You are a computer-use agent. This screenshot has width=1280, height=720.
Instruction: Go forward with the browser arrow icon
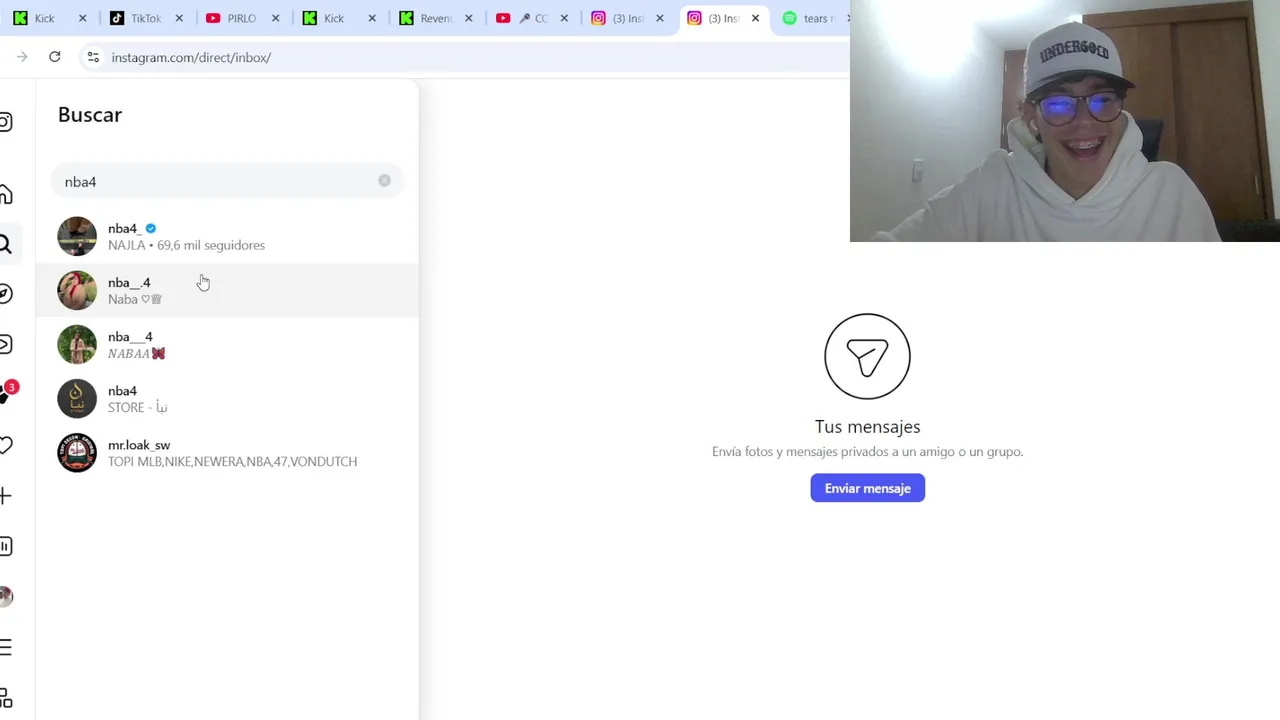tap(22, 57)
